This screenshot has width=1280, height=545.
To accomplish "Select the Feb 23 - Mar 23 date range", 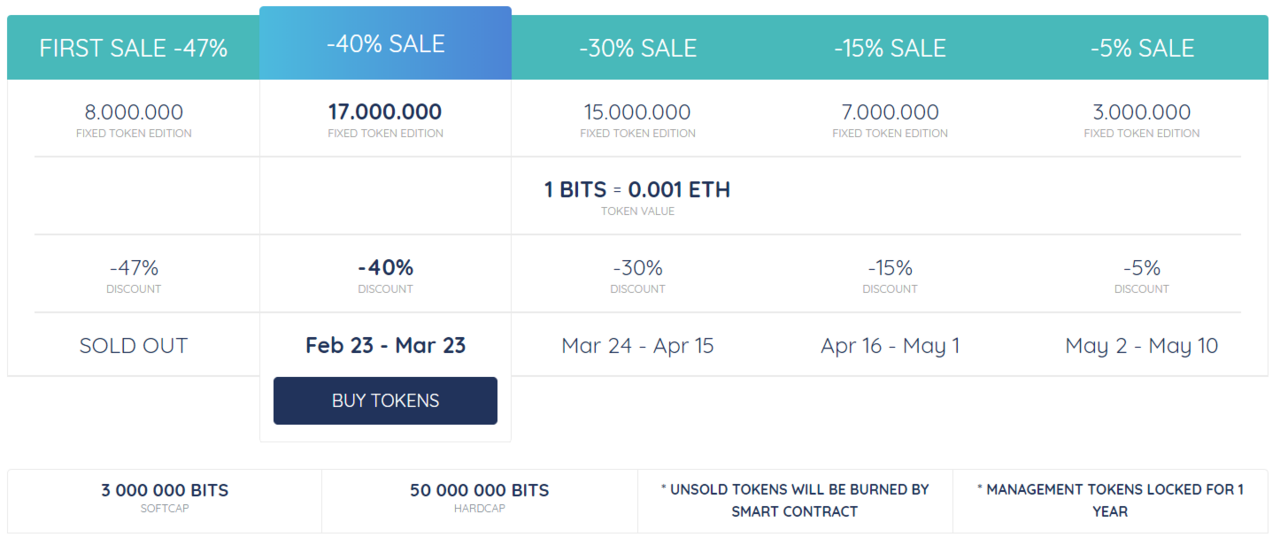I will pyautogui.click(x=385, y=346).
